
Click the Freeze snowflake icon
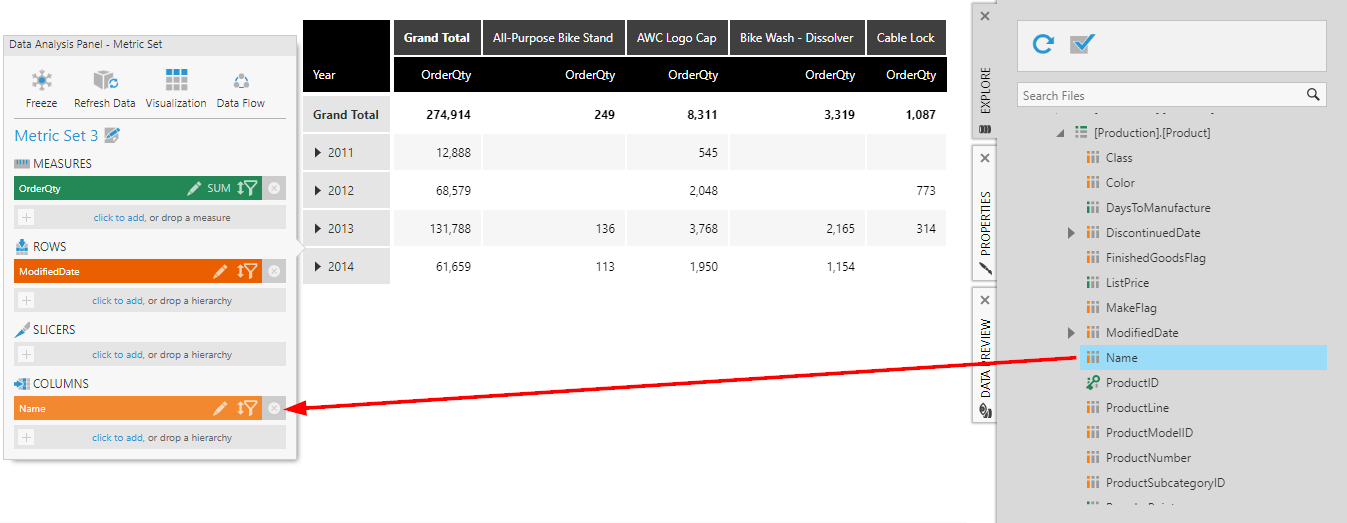(41, 81)
